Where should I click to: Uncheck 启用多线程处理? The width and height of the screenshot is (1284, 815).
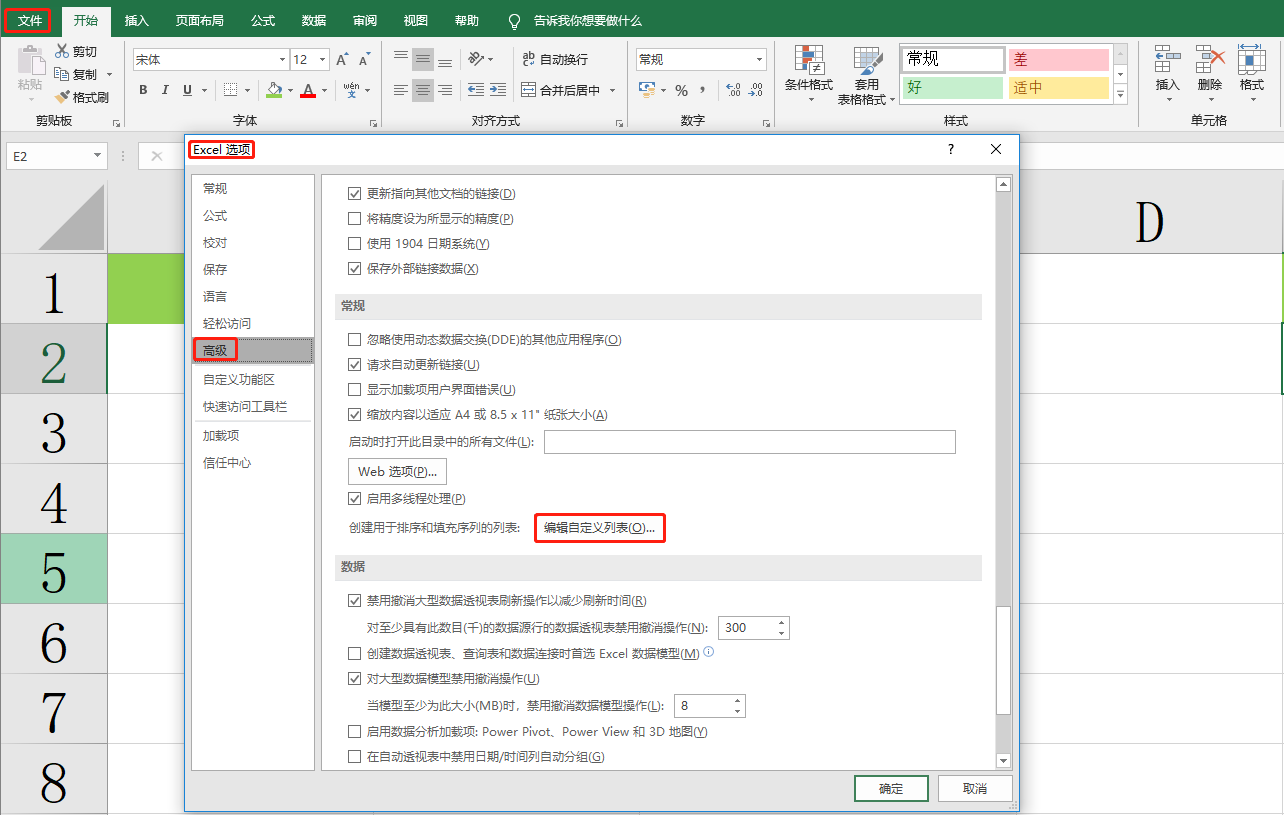(x=354, y=499)
